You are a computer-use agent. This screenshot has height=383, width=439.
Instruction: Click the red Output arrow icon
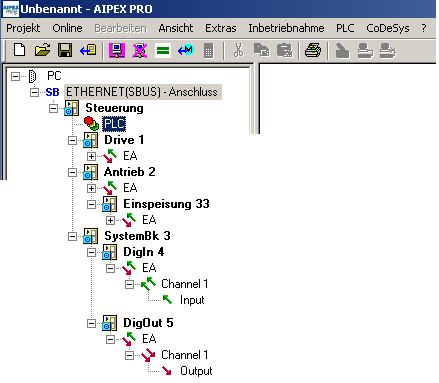coord(167,371)
